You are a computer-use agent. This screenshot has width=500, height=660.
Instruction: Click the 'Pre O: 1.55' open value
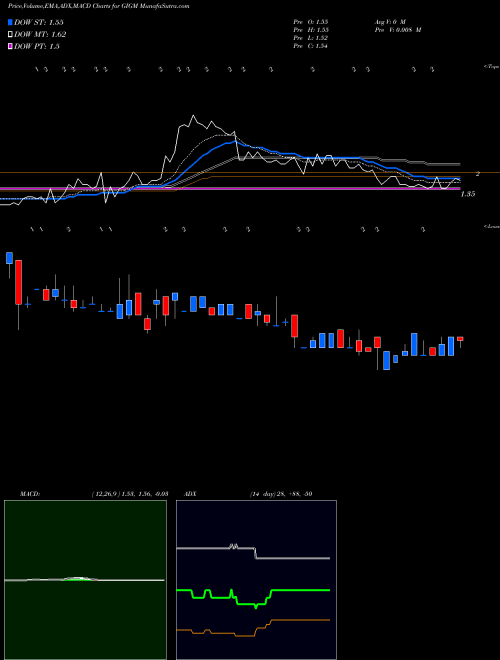click(311, 21)
